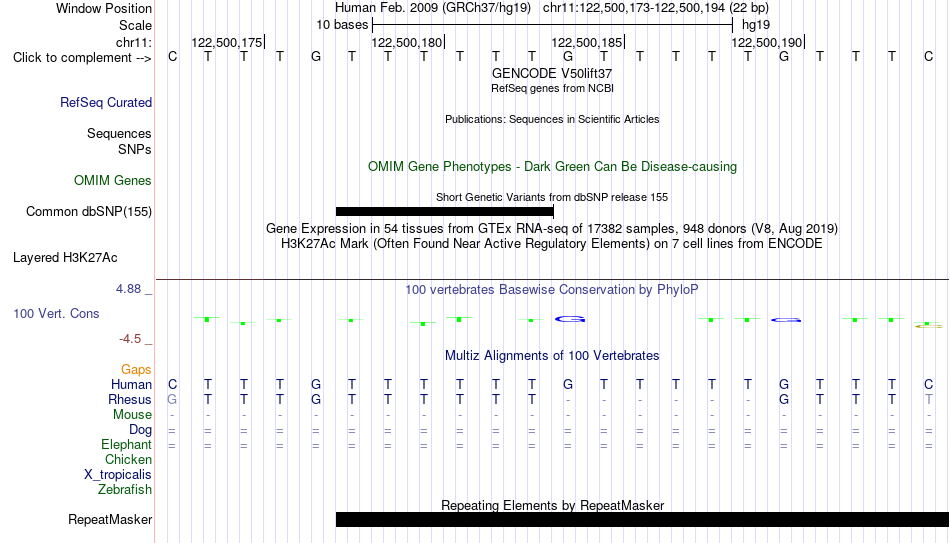Click the Rhesus species label
Viewport: 950px width, 543px height.
(x=130, y=400)
